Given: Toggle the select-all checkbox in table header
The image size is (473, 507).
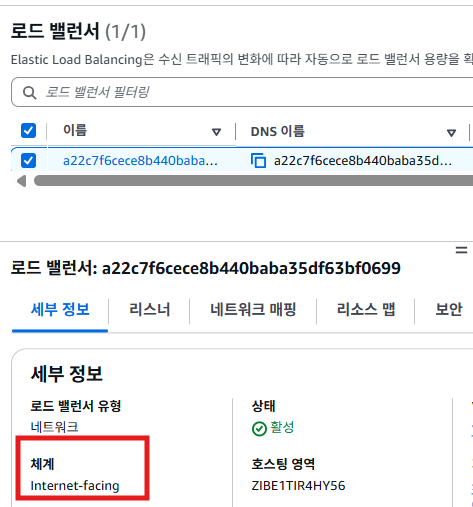Looking at the screenshot, I should tap(28, 131).
